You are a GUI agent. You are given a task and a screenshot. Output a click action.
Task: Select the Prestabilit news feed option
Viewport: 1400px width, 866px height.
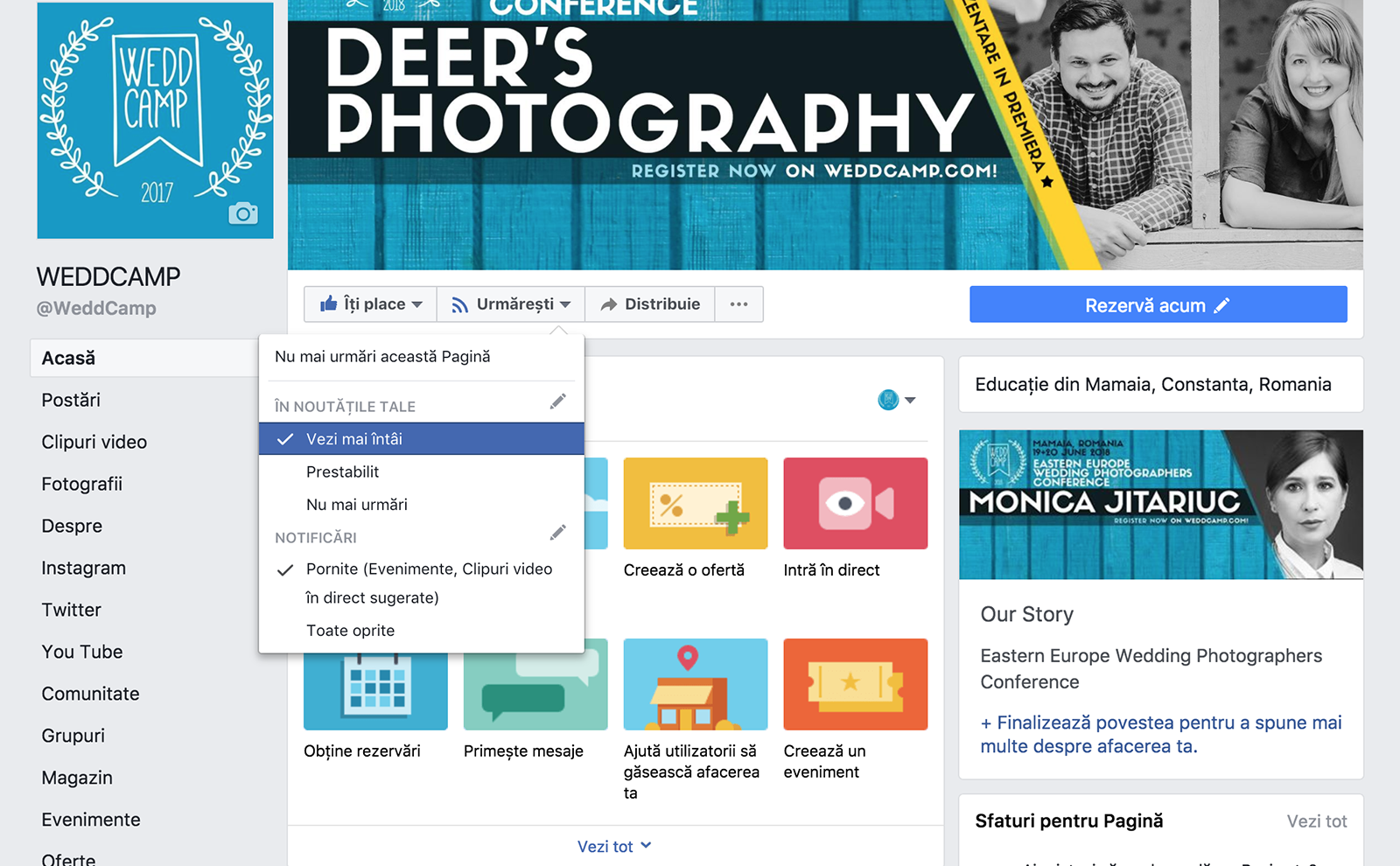click(x=422, y=471)
